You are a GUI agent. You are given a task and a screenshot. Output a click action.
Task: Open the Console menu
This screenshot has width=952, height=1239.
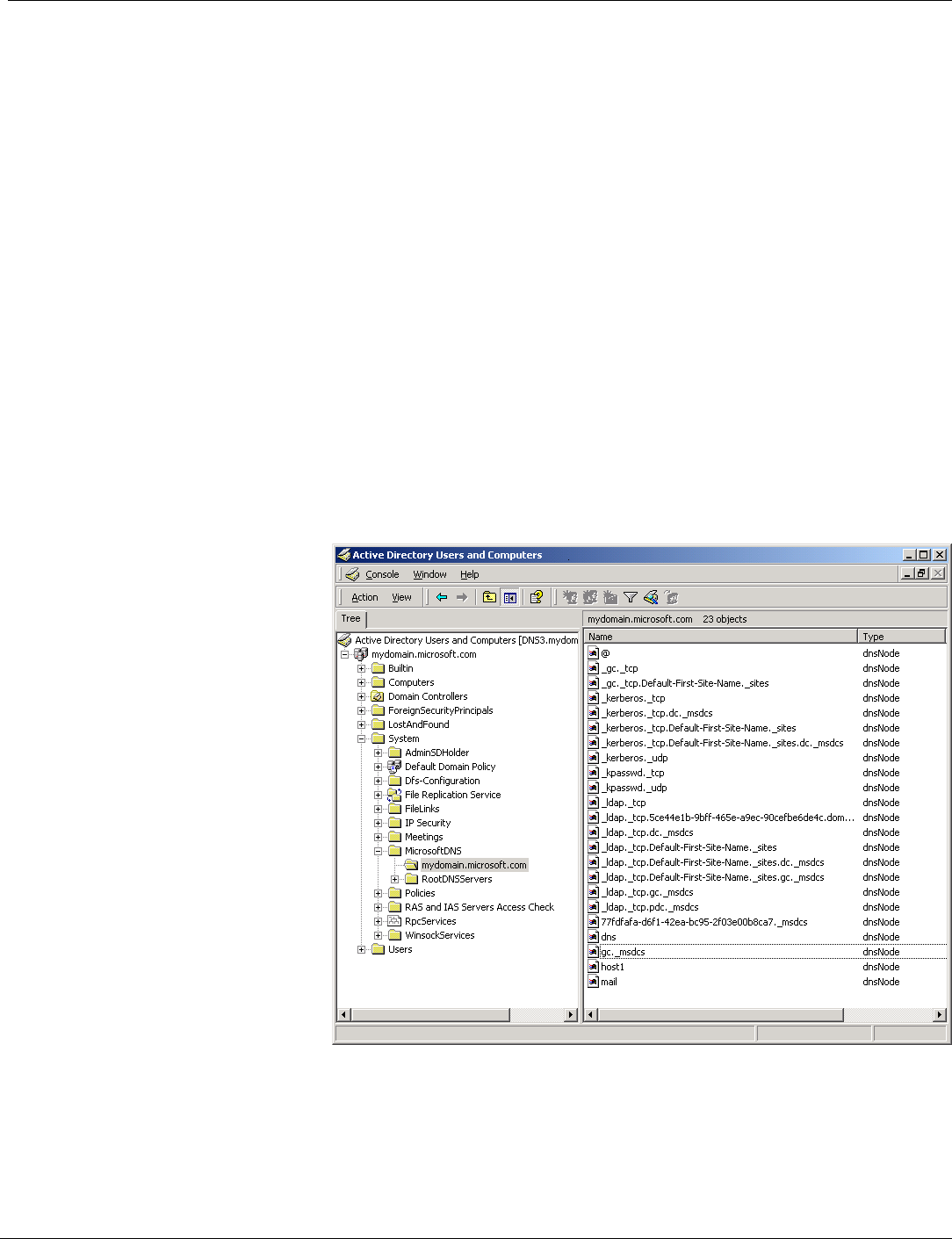pyautogui.click(x=382, y=574)
